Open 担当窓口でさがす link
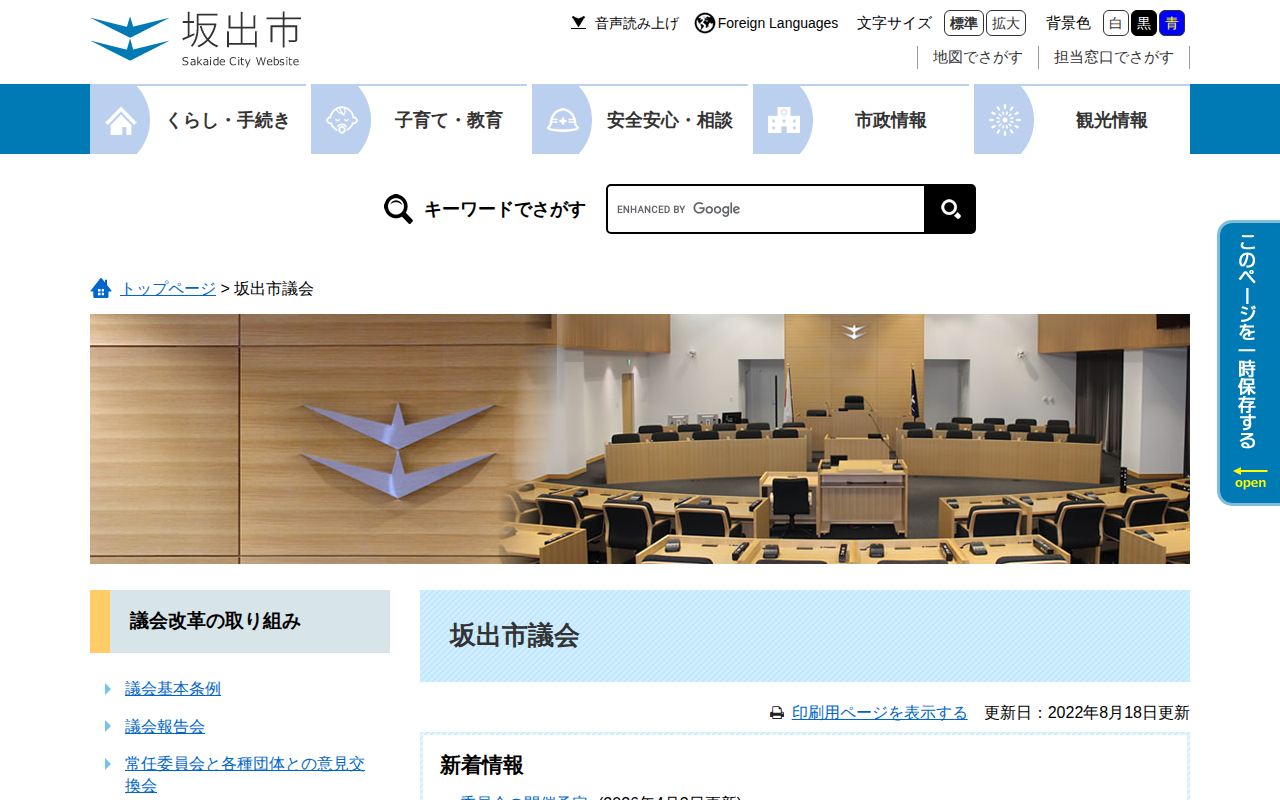 [x=1114, y=57]
